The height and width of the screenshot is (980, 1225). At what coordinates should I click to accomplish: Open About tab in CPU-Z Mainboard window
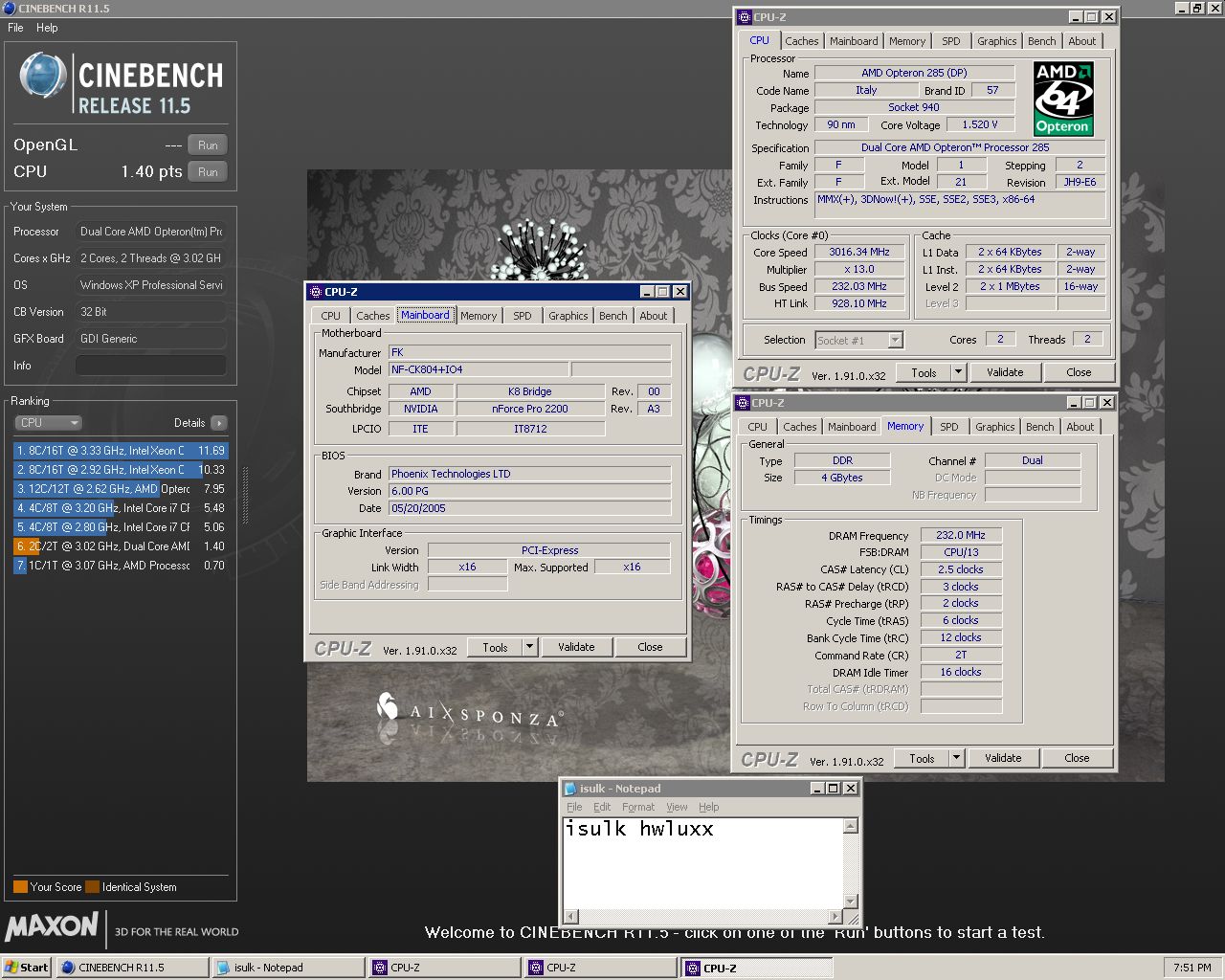654,316
